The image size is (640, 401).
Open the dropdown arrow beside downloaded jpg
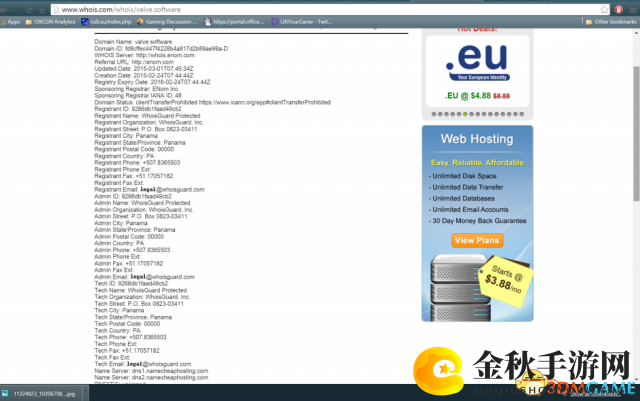[85, 393]
